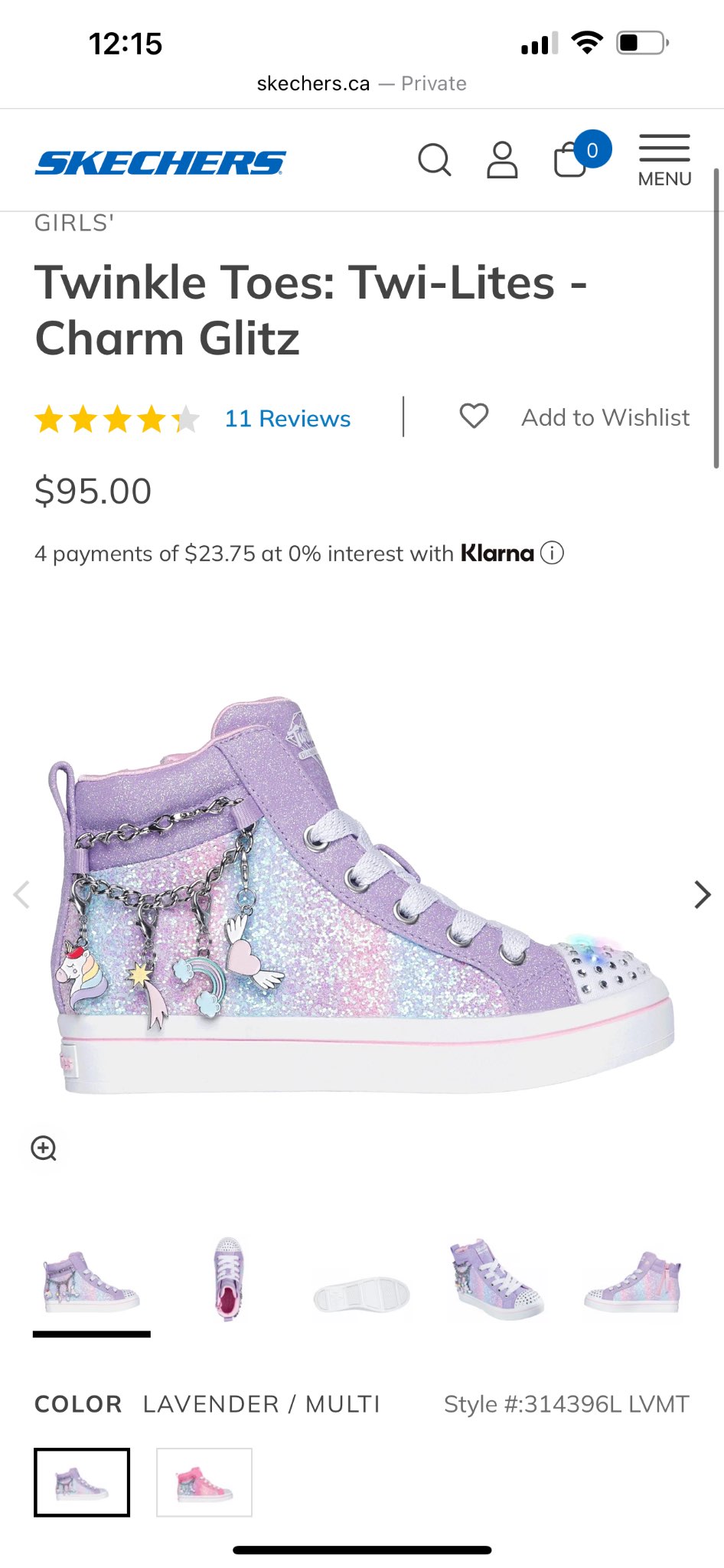Select the Lavender/Multi color swatch

82,1482
